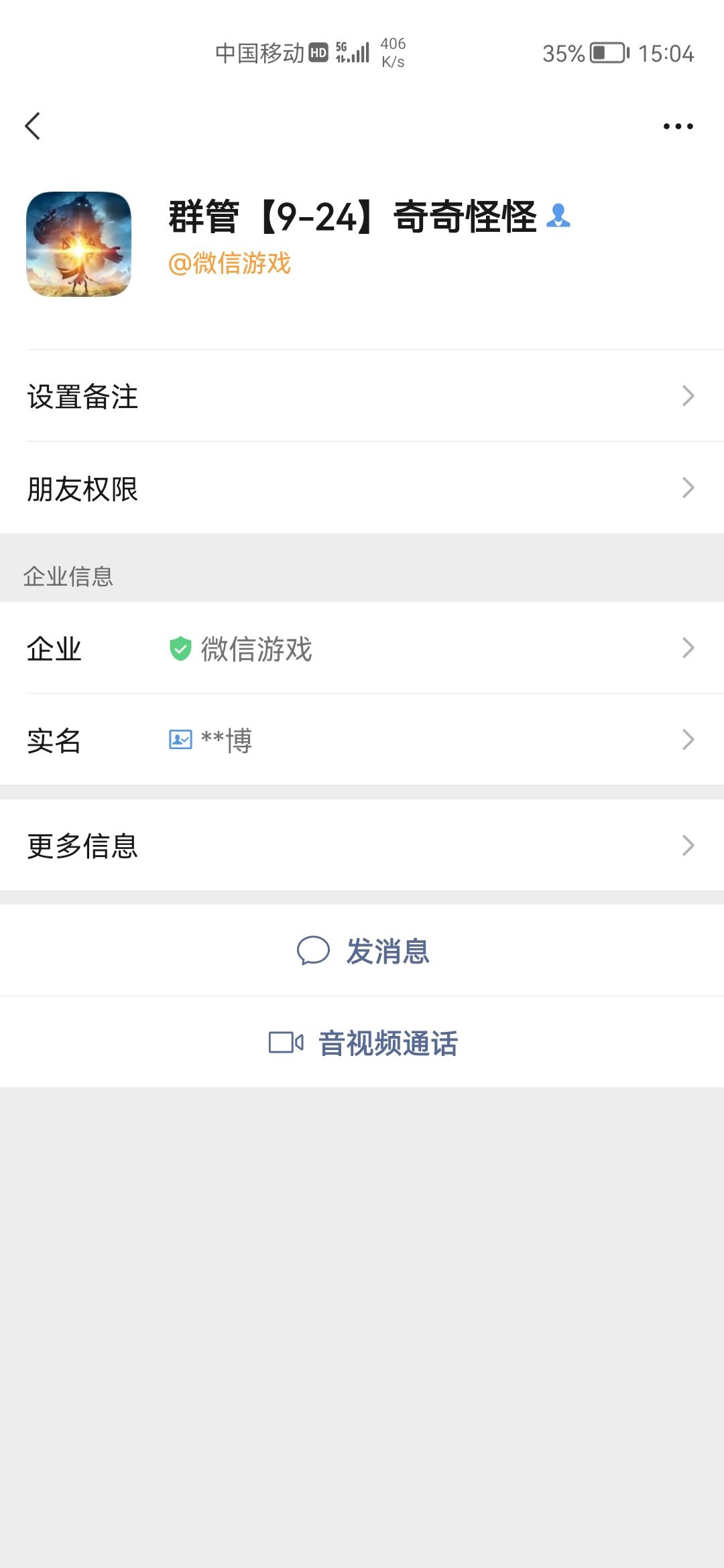Viewport: 724px width, 1568px height.
Task: Tap the video camera icon
Action: coord(286,1043)
